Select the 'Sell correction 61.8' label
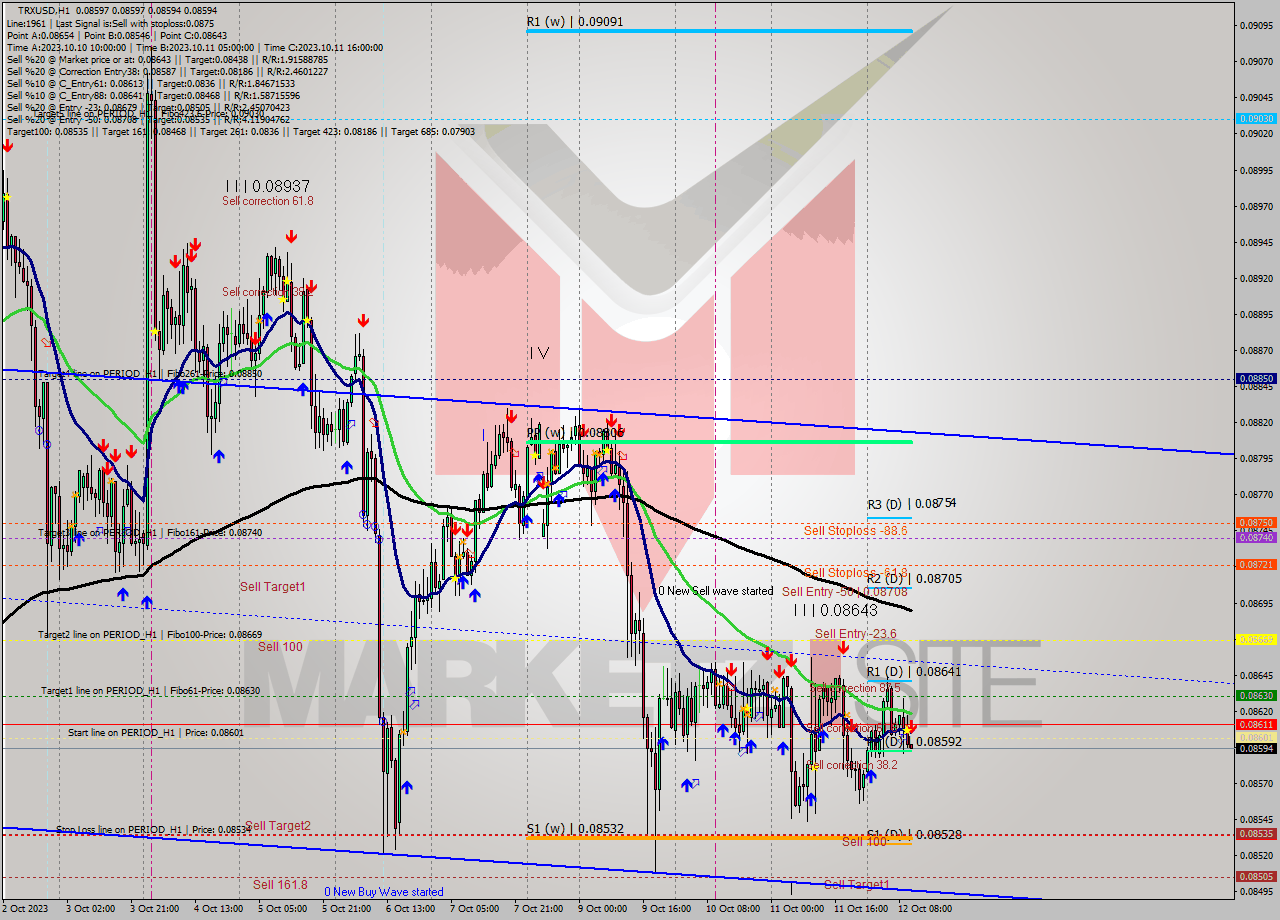 point(267,201)
